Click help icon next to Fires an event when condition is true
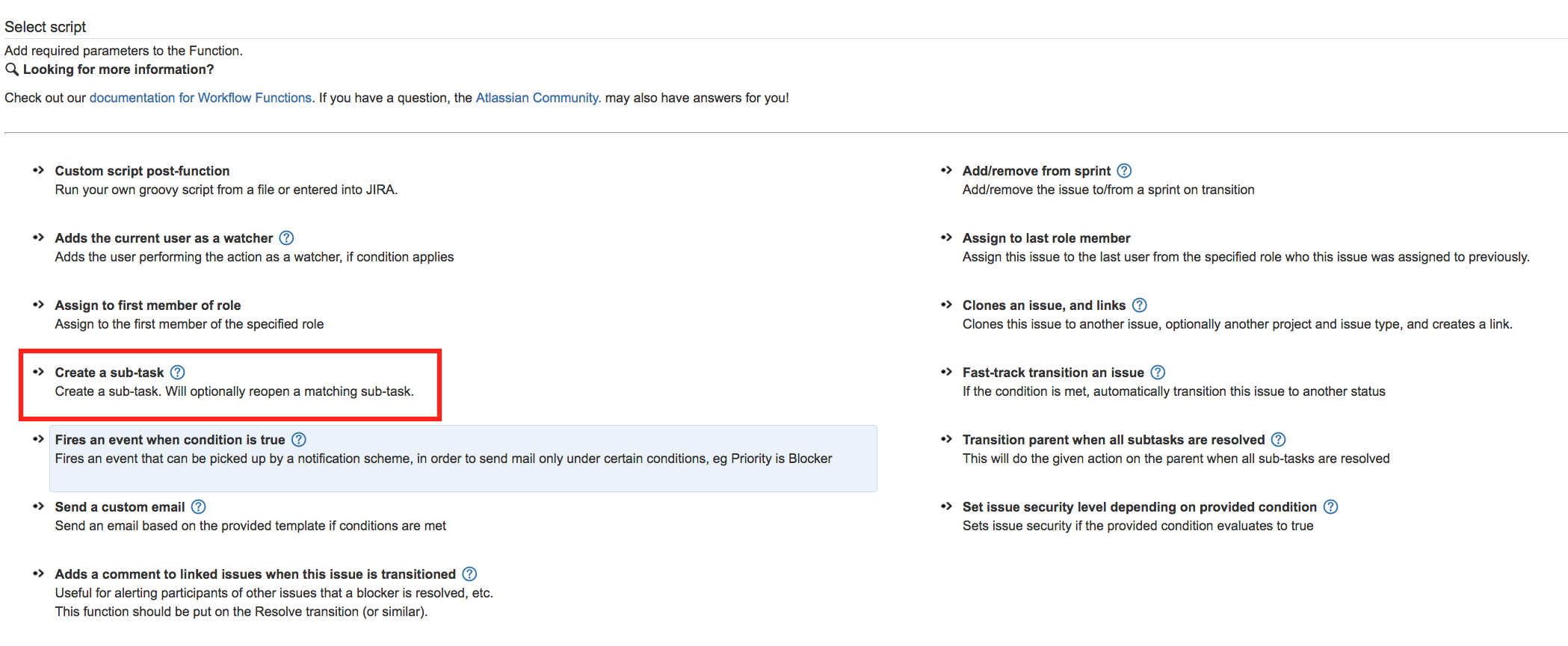Screen dimensions: 1568x646 tap(299, 440)
